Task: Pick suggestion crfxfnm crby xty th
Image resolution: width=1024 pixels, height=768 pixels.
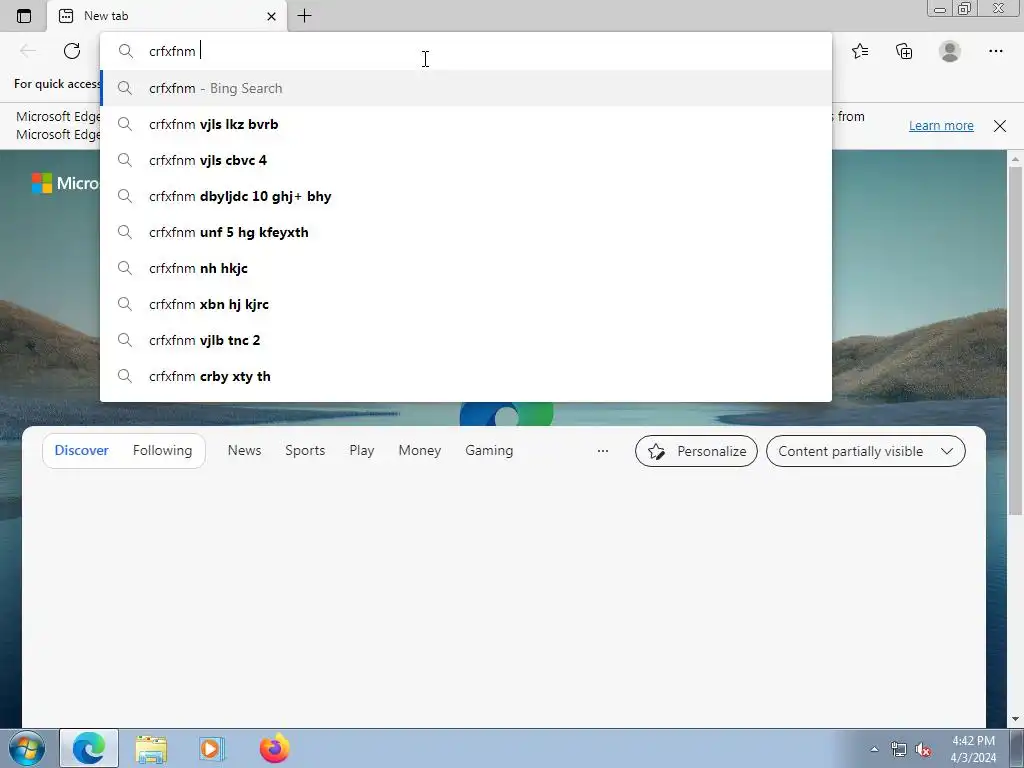Action: 466,376
